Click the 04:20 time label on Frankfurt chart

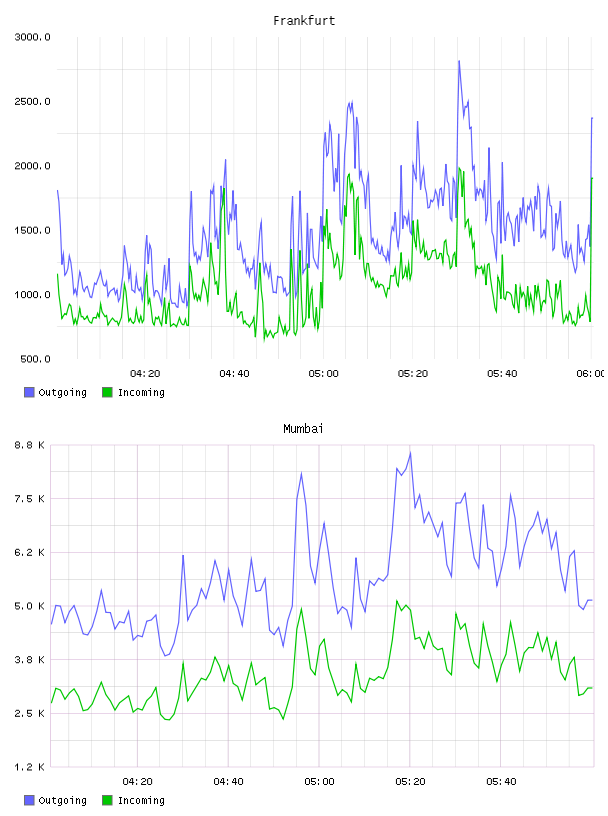tap(145, 374)
